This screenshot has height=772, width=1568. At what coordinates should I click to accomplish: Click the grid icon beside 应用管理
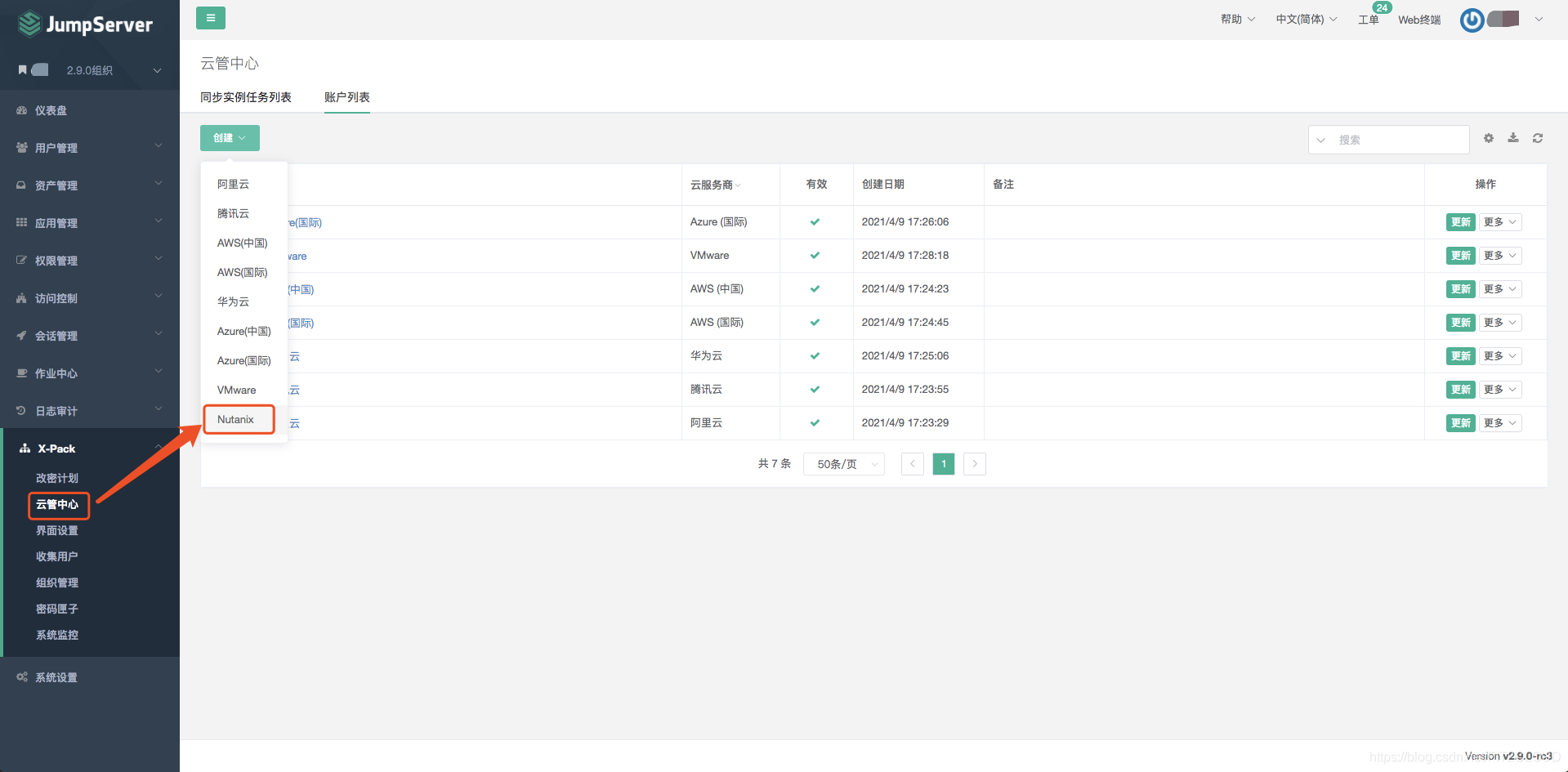coord(22,223)
